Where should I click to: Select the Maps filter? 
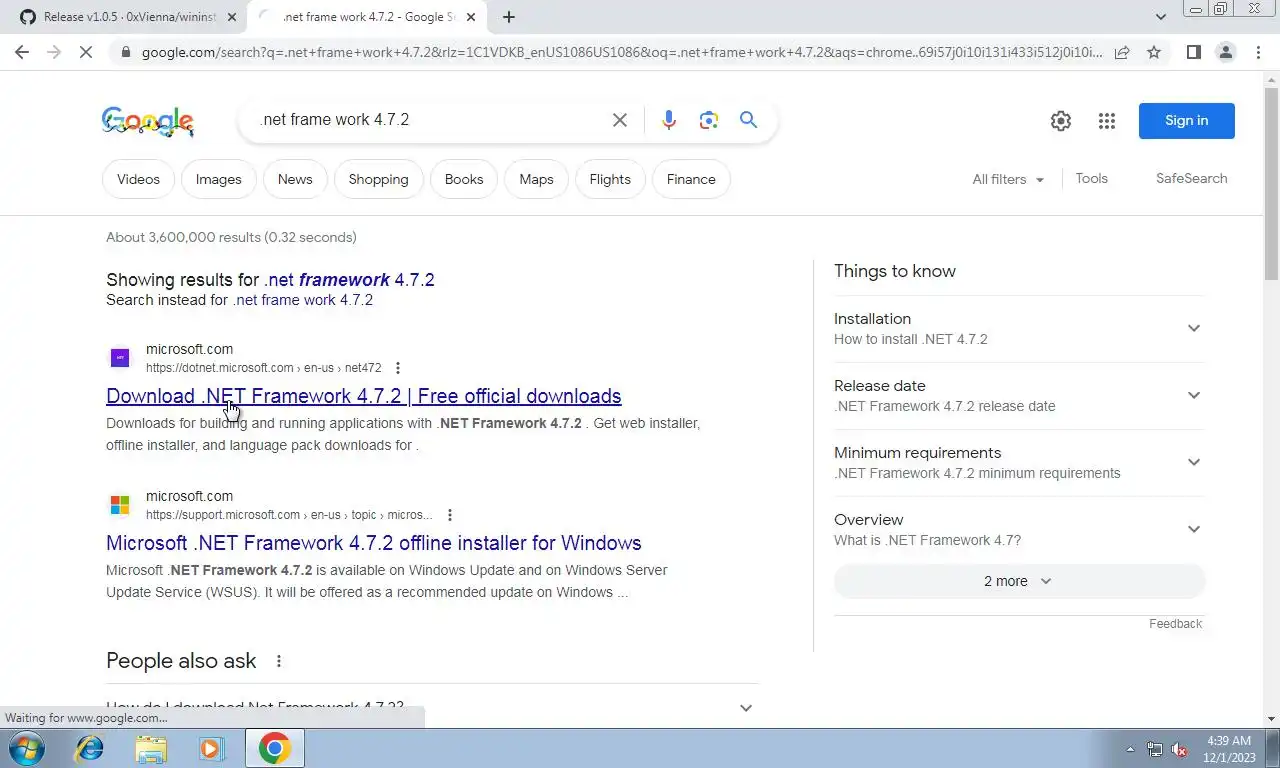pos(536,179)
